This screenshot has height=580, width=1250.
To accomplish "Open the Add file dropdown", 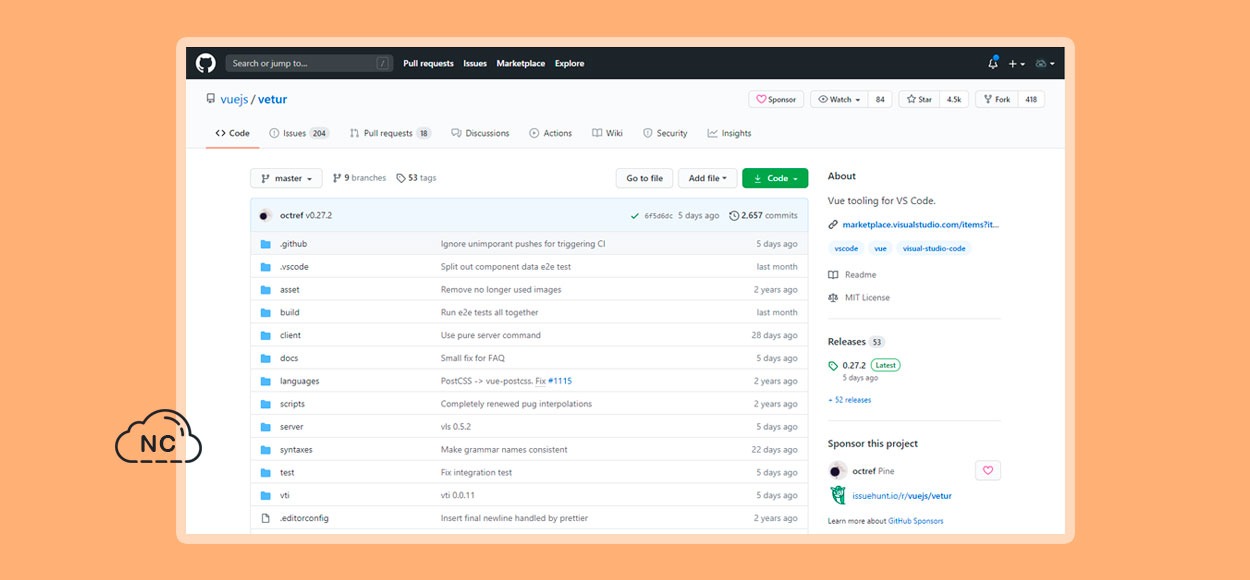I will coord(708,178).
